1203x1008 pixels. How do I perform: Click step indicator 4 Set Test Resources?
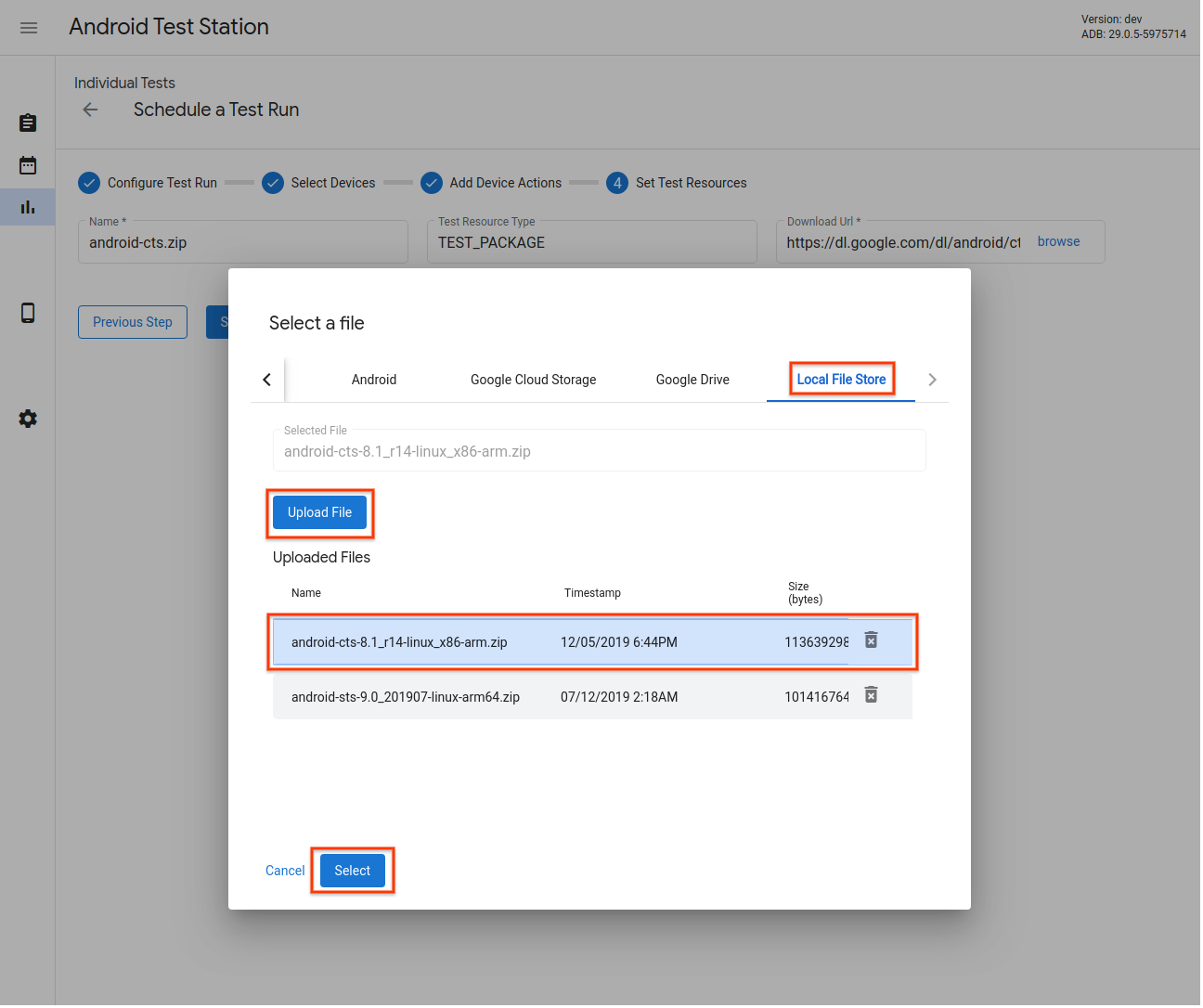[x=678, y=183]
